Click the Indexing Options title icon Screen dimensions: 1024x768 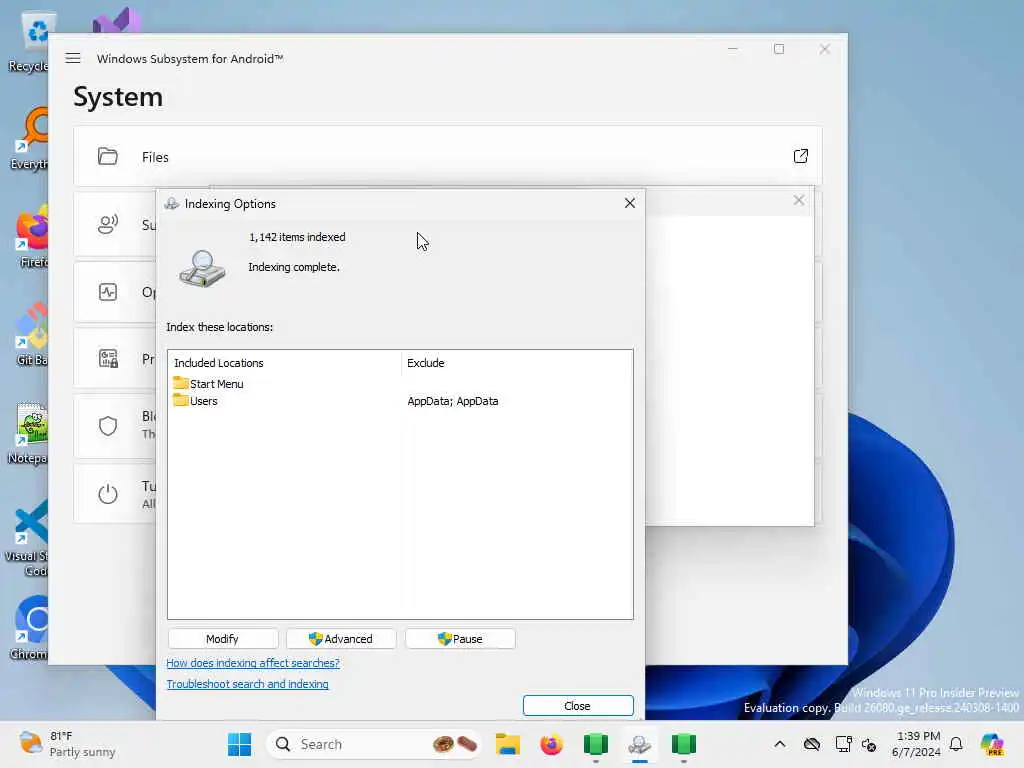pos(172,204)
